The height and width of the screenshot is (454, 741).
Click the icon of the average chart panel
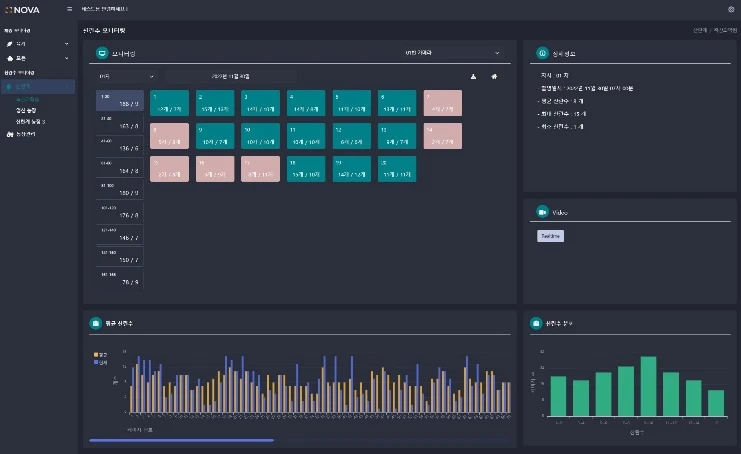[x=95, y=323]
